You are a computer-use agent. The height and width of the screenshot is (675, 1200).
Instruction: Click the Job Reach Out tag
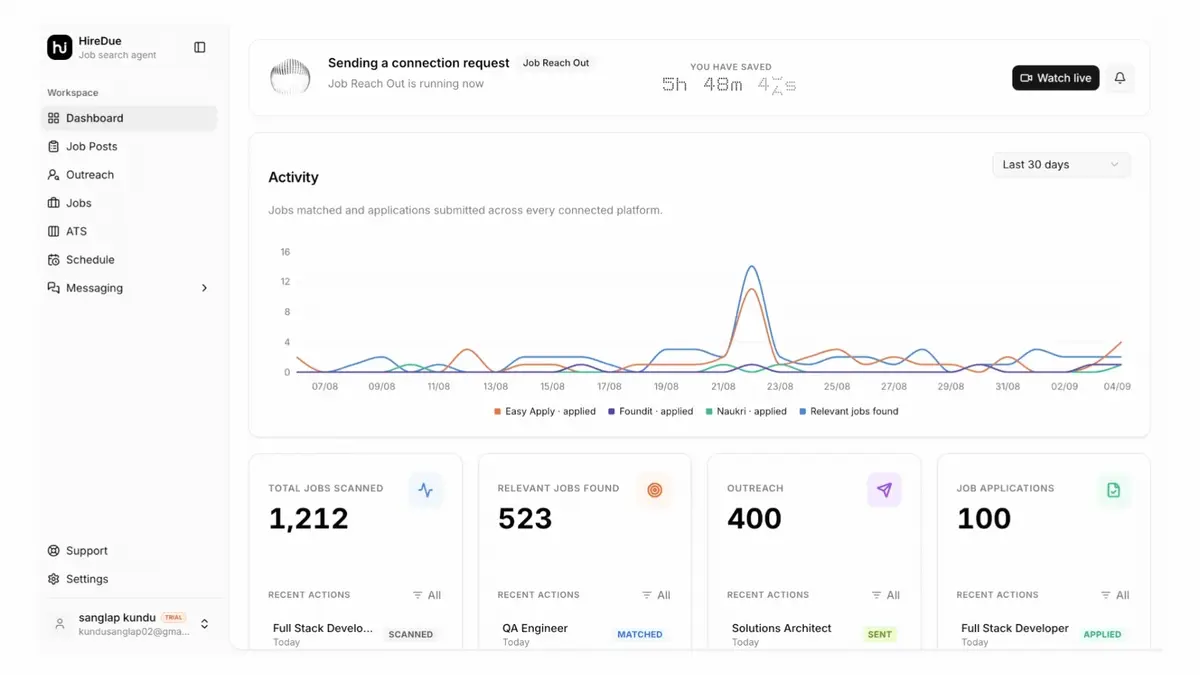556,63
